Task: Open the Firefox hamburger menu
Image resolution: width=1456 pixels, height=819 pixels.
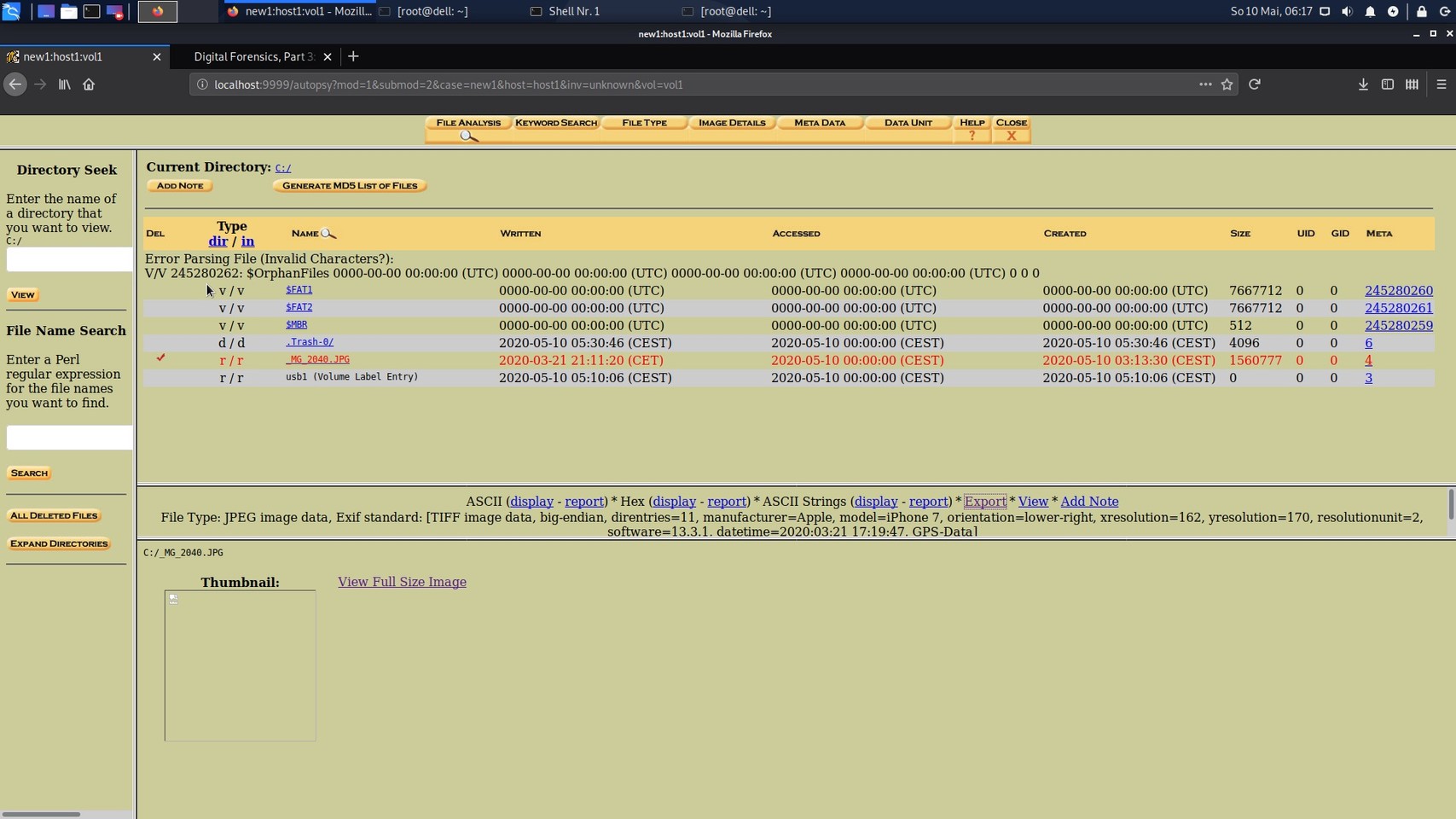Action: coord(1441,84)
